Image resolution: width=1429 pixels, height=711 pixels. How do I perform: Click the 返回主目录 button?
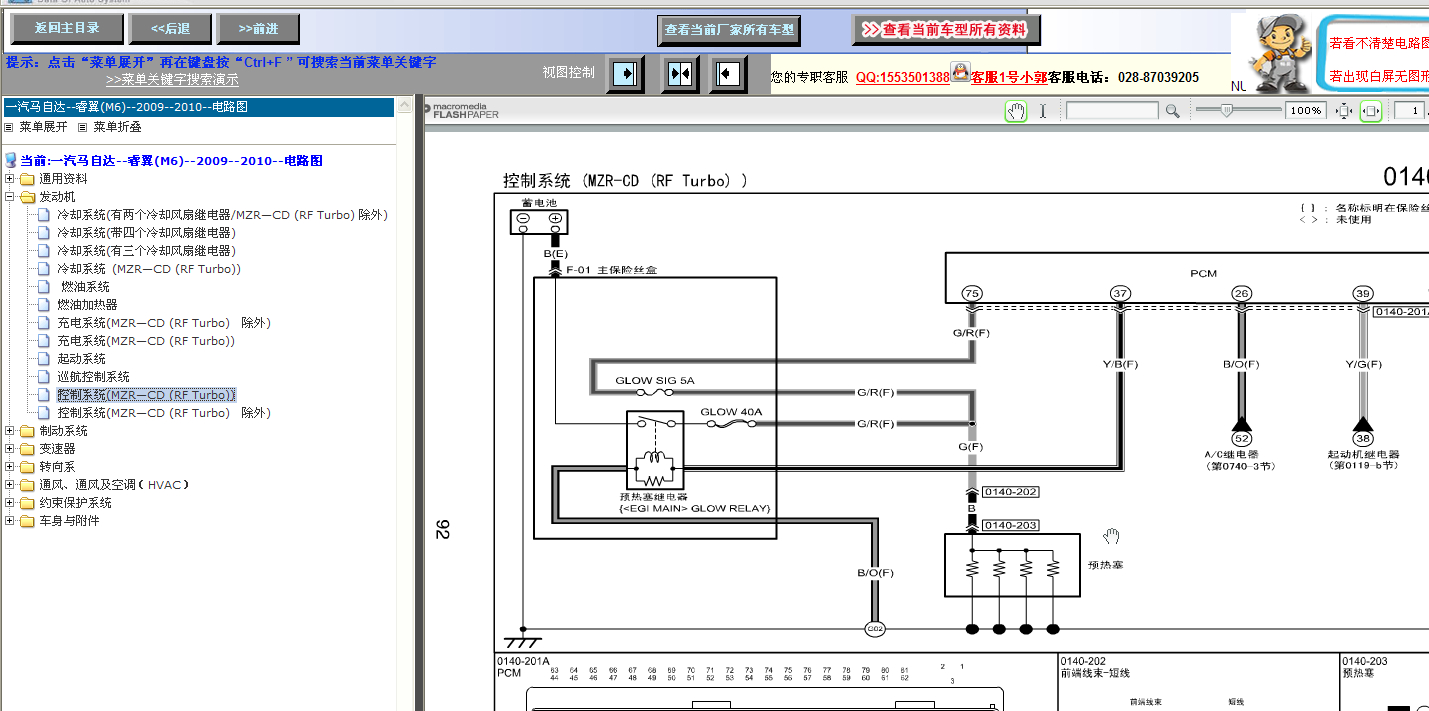[66, 28]
